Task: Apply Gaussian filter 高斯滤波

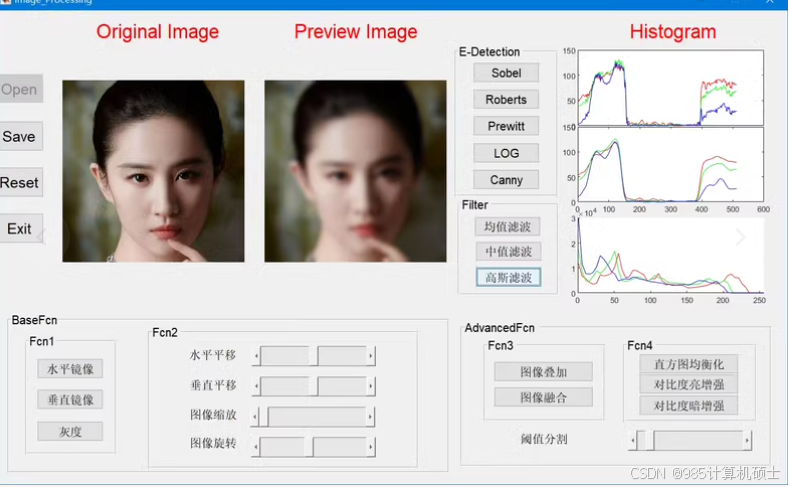Action: point(508,277)
